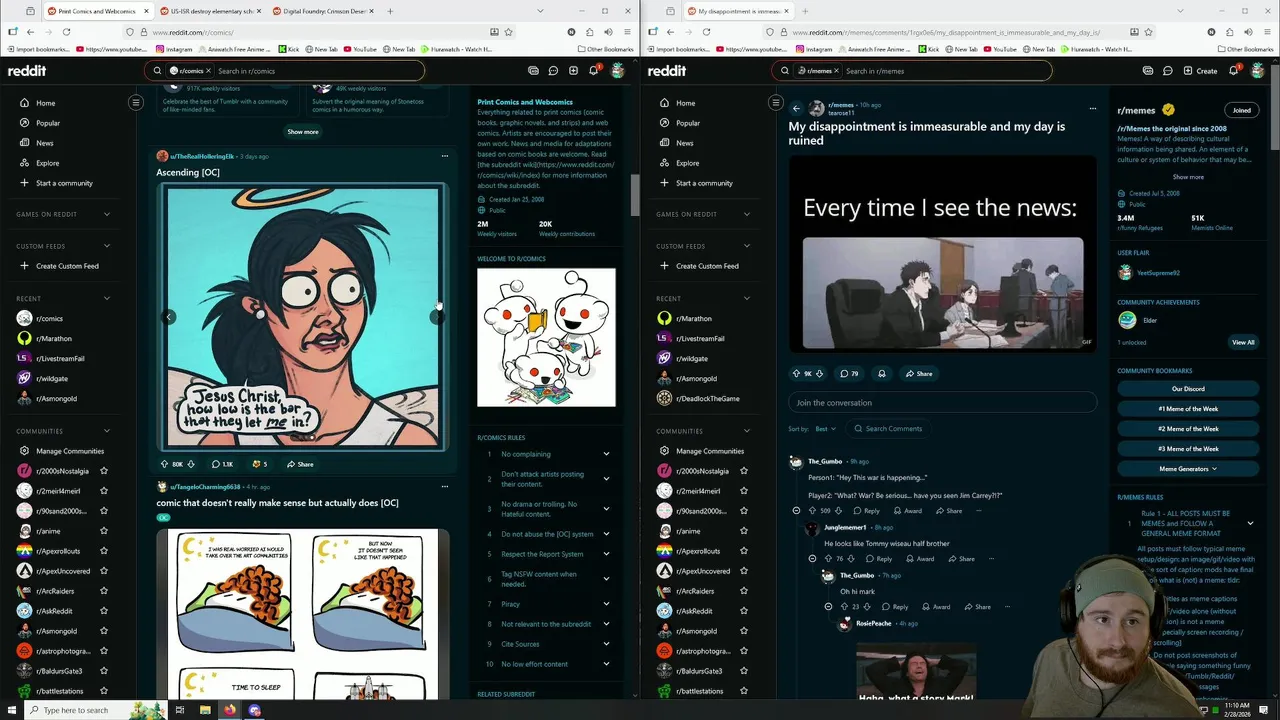Show previous image of the Ascending comic
This screenshot has width=1280, height=720.
click(x=169, y=317)
